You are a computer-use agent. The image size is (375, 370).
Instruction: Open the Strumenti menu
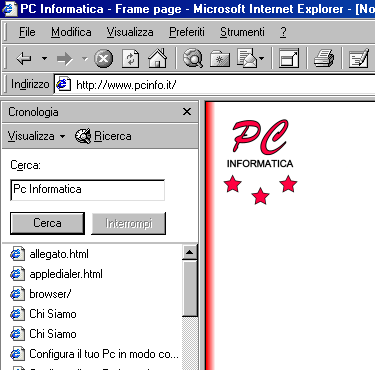[242, 32]
